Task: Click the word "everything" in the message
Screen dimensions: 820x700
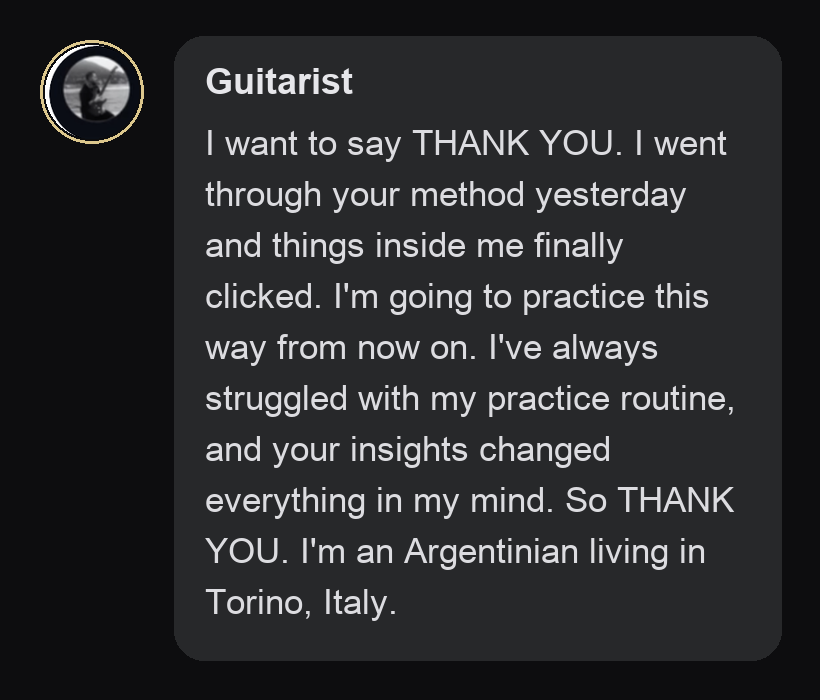Action: pos(285,501)
